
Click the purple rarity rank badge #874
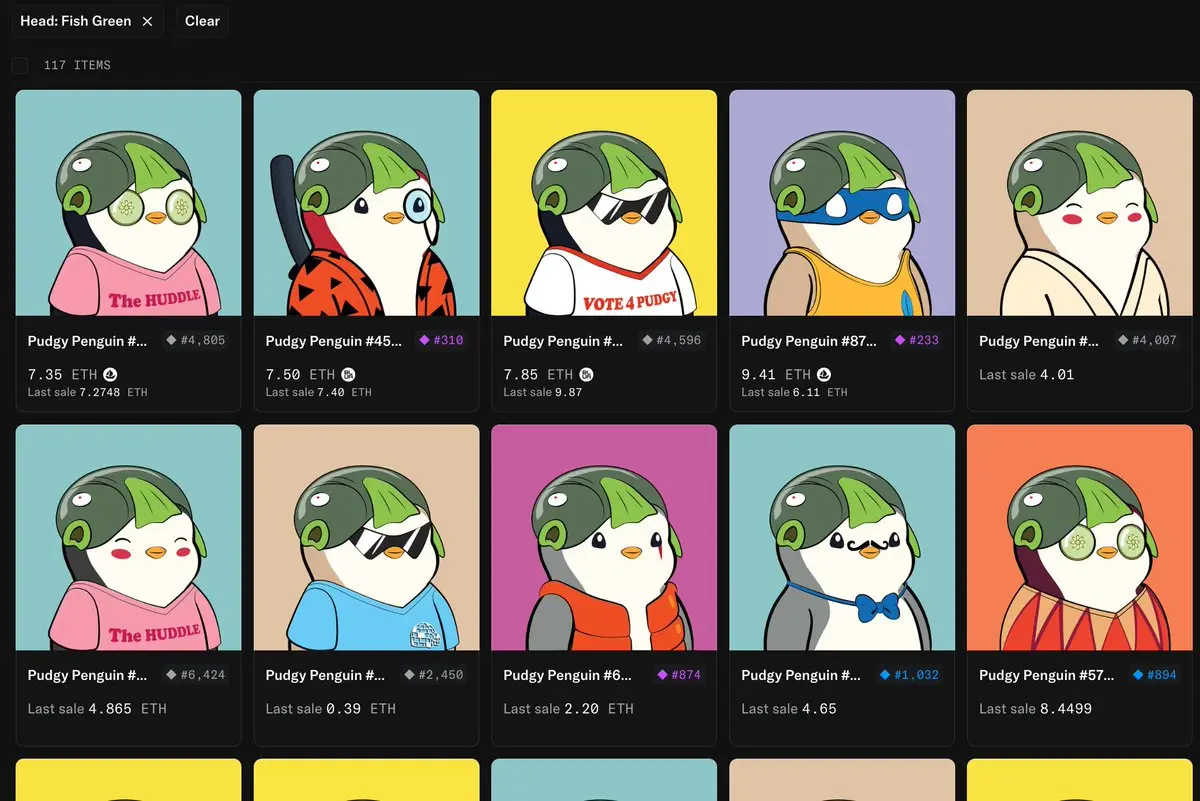679,675
